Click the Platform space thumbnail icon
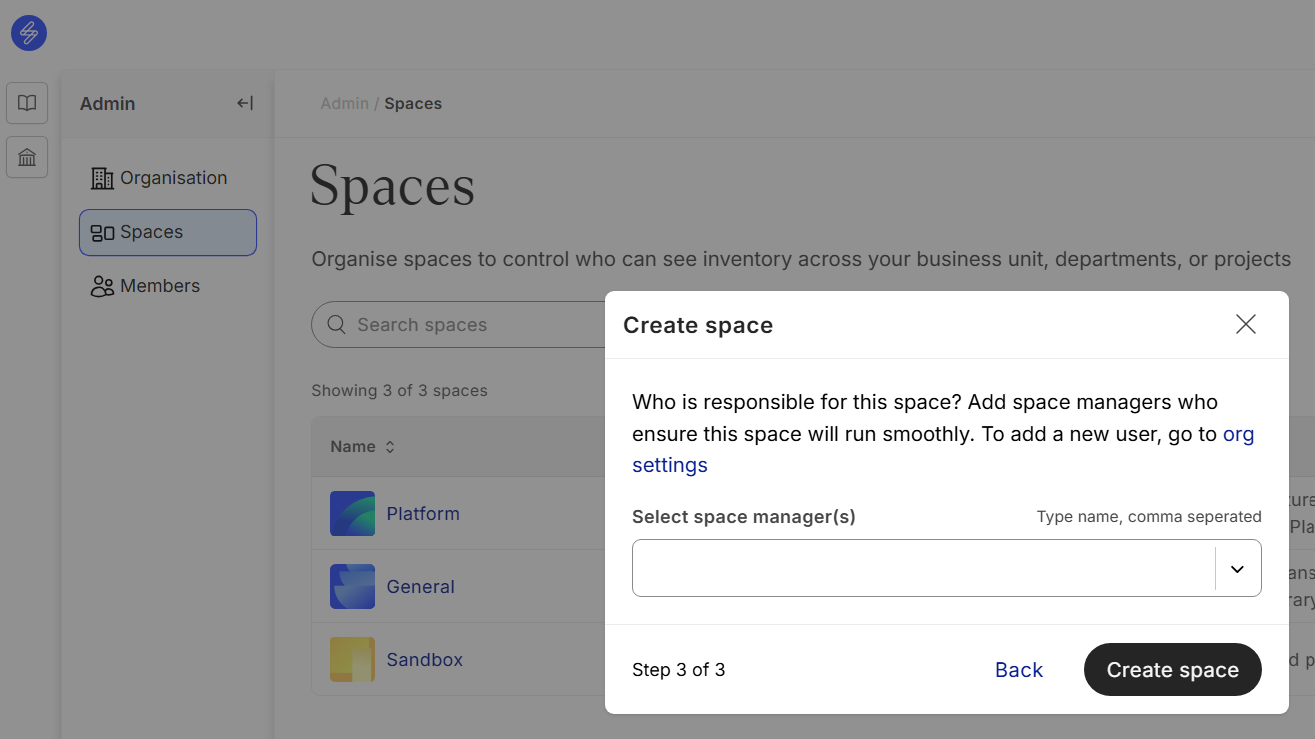 (352, 513)
